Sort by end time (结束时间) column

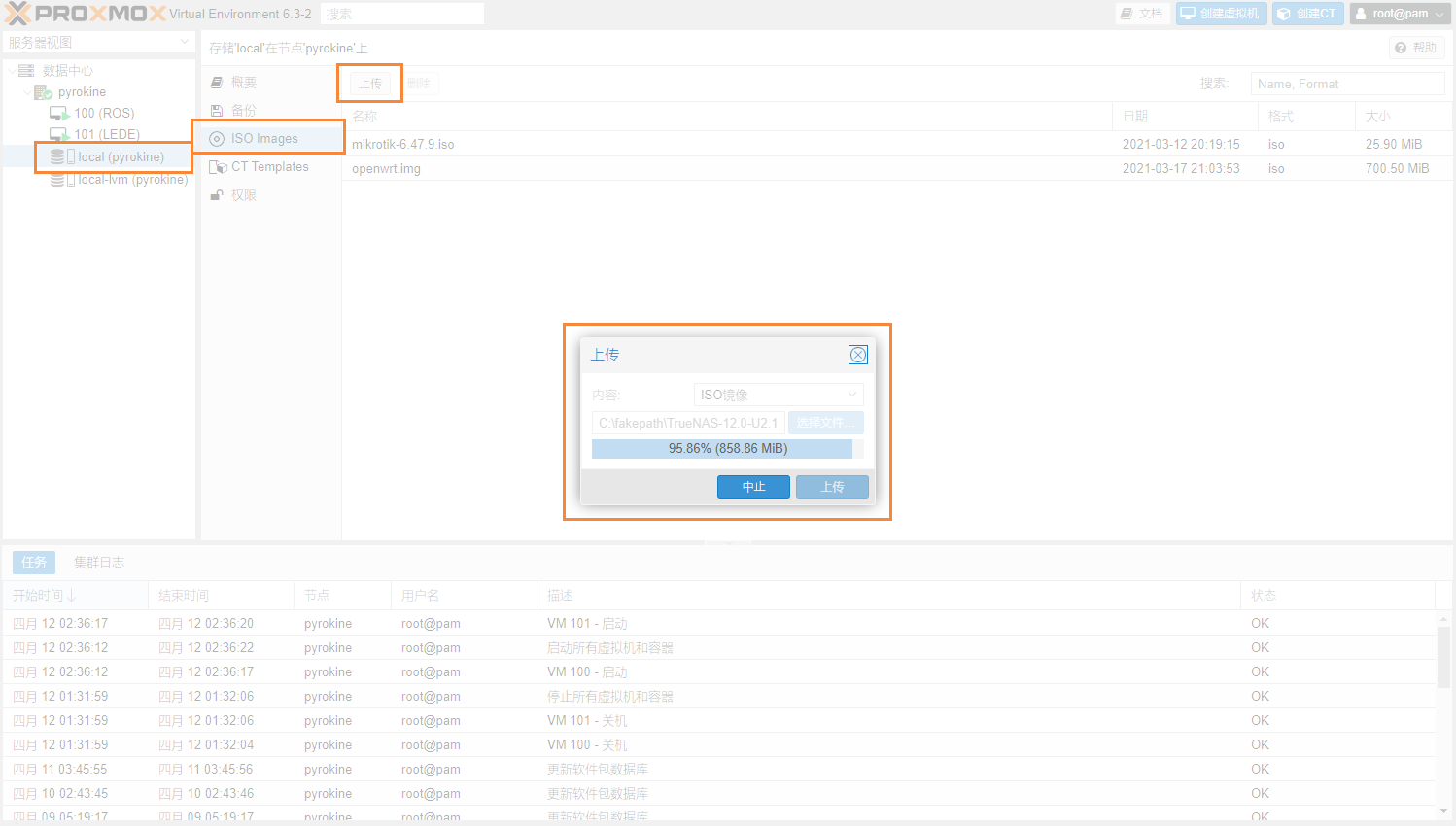pyautogui.click(x=221, y=596)
